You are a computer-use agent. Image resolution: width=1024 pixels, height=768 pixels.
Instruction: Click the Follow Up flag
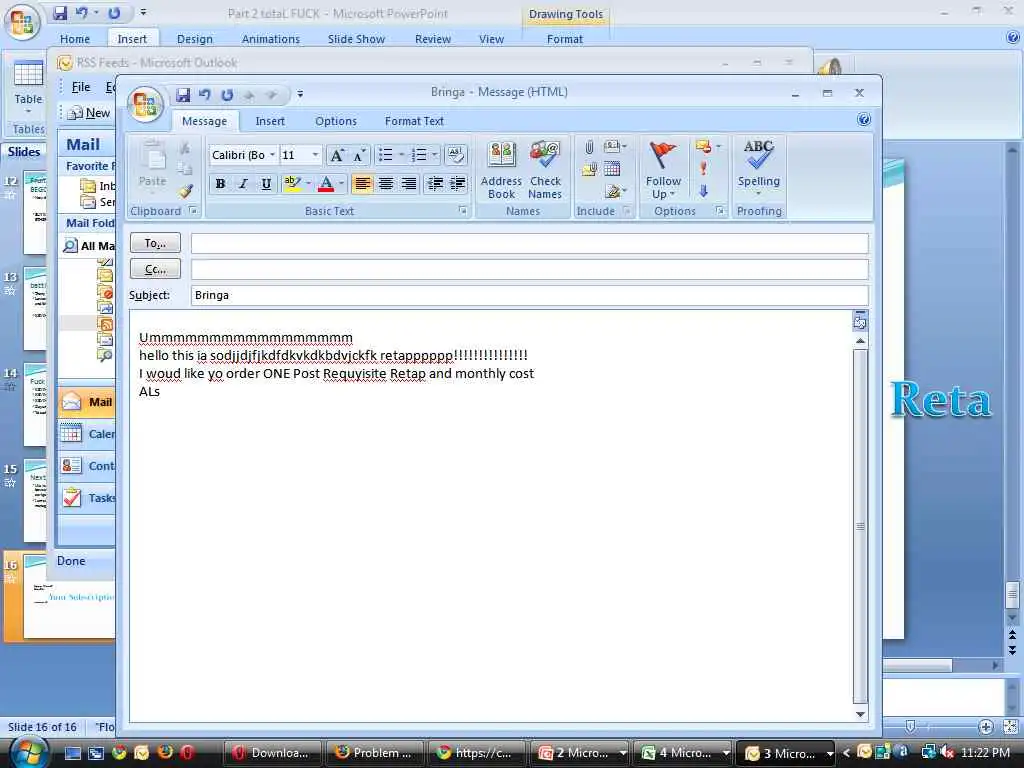(663, 170)
